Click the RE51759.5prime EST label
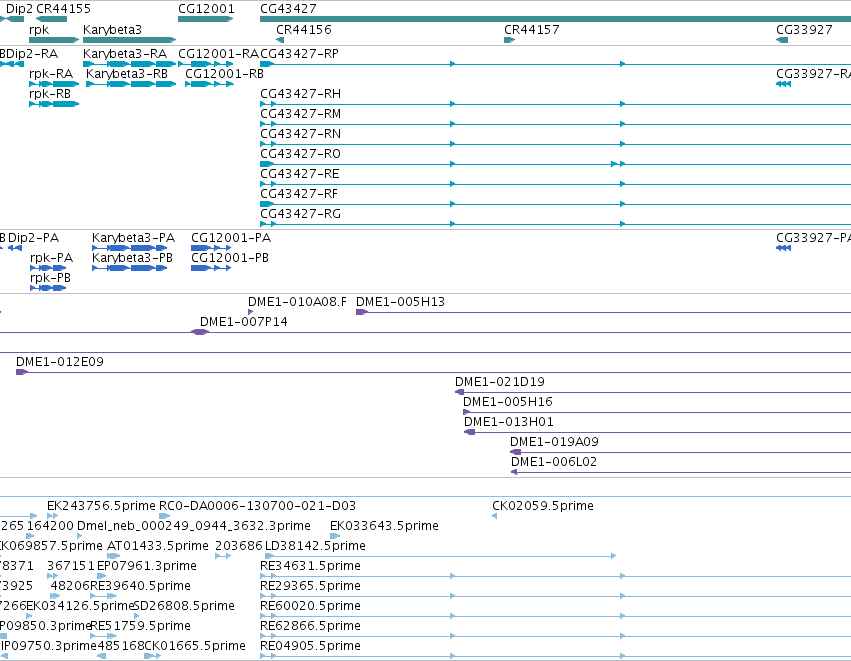This screenshot has width=851, height=661. tap(141, 627)
